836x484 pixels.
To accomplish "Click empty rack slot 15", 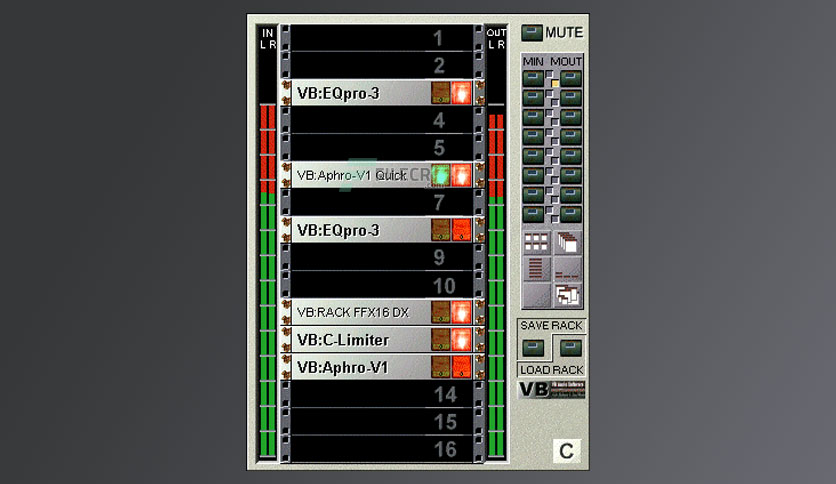I will coord(382,422).
